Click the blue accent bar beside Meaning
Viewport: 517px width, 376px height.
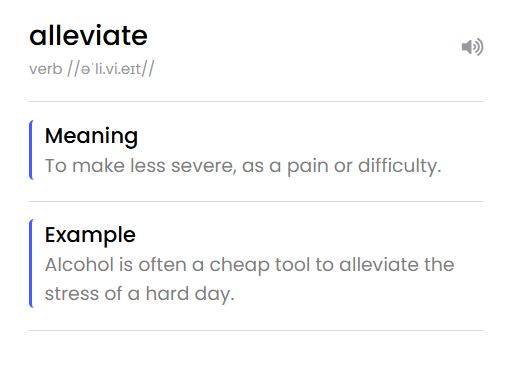[31, 150]
